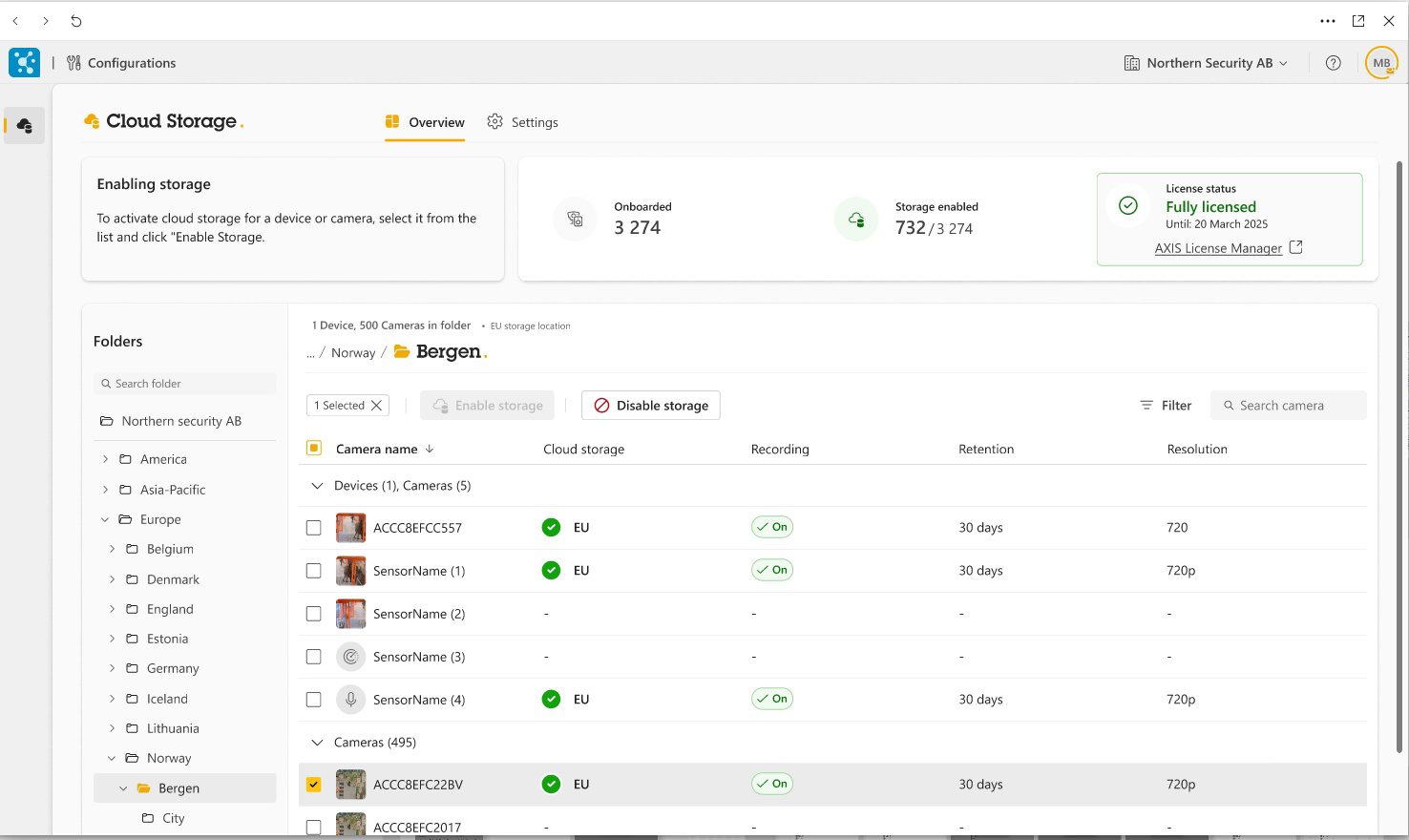Image resolution: width=1409 pixels, height=840 pixels.
Task: Click the Camera name sort arrow
Action: click(430, 449)
